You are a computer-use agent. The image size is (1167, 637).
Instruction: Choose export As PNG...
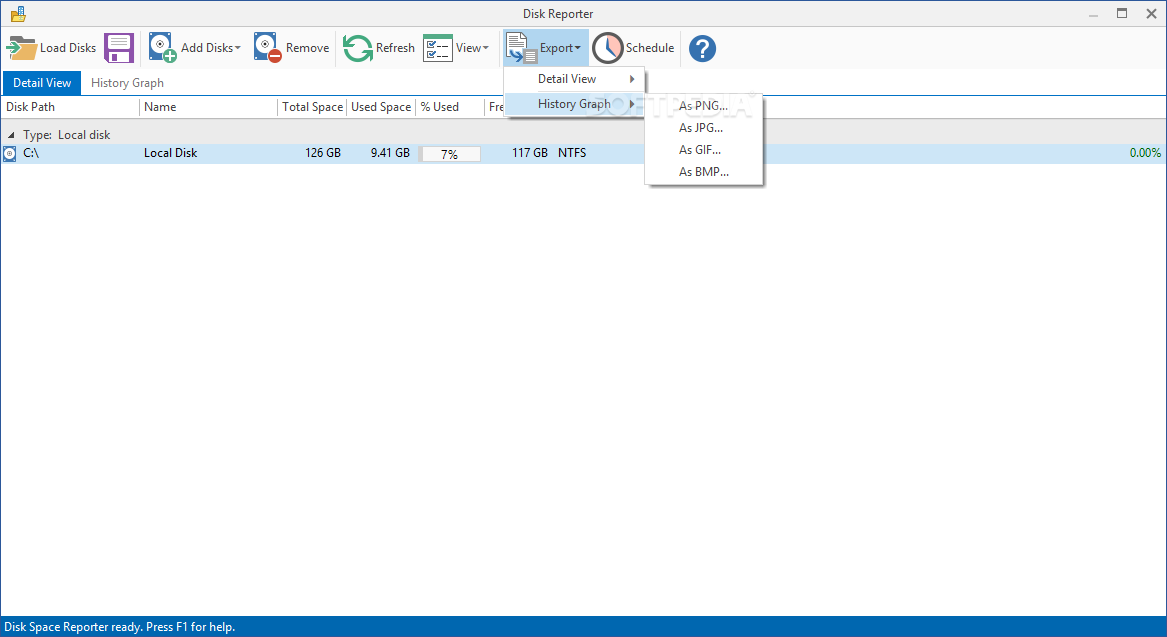point(703,106)
